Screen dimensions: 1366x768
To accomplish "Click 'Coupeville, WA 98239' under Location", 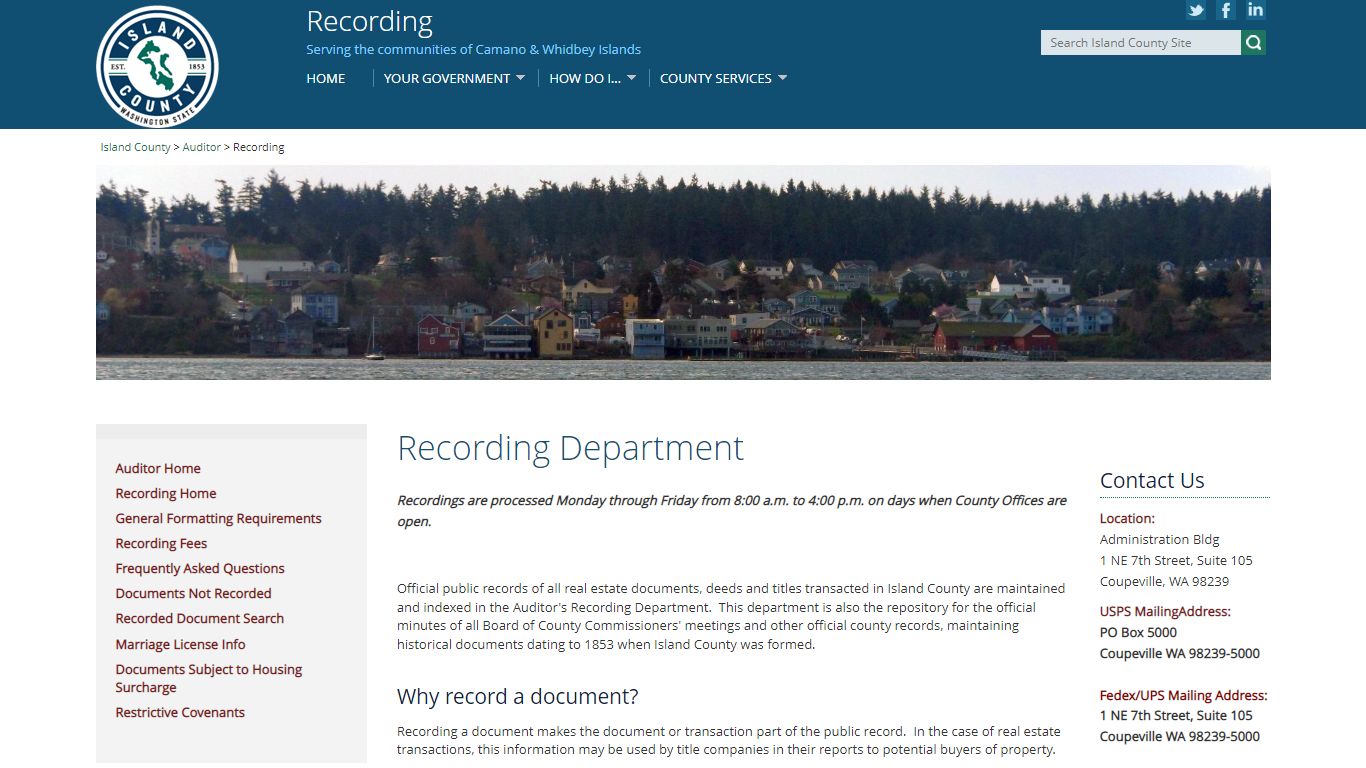I will point(1165,581).
